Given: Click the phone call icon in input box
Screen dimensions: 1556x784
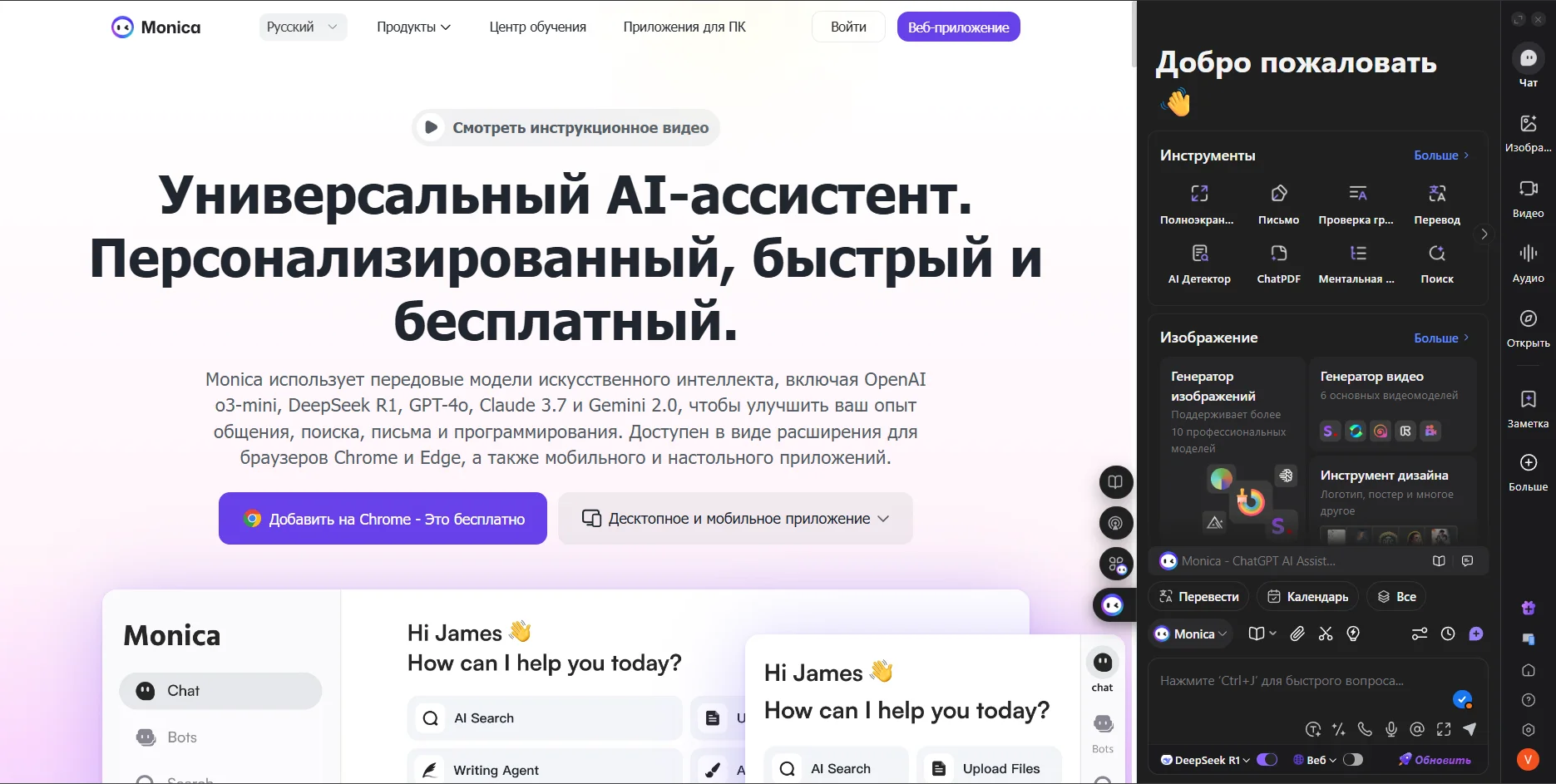Looking at the screenshot, I should click(x=1365, y=729).
